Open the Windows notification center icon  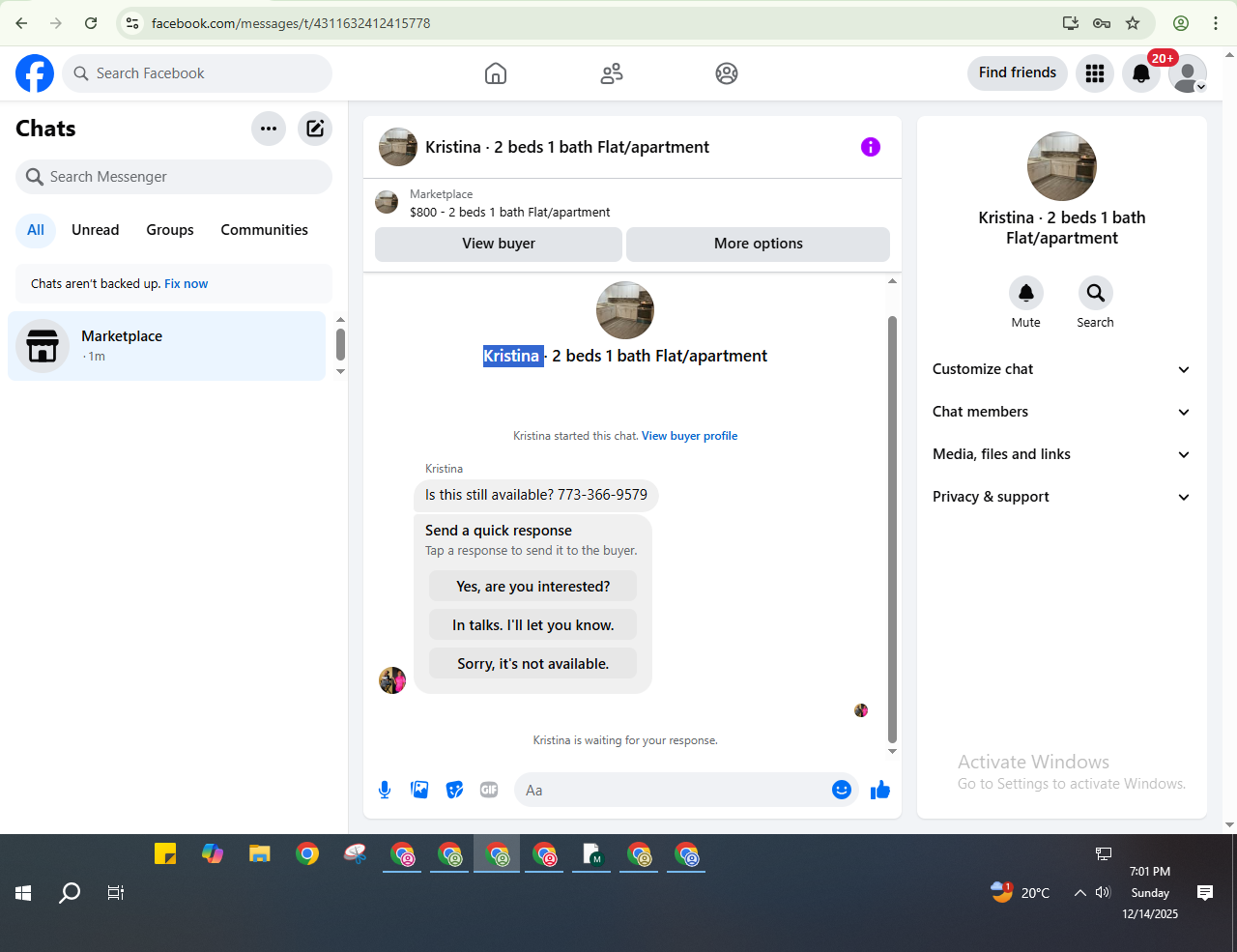tap(1205, 892)
